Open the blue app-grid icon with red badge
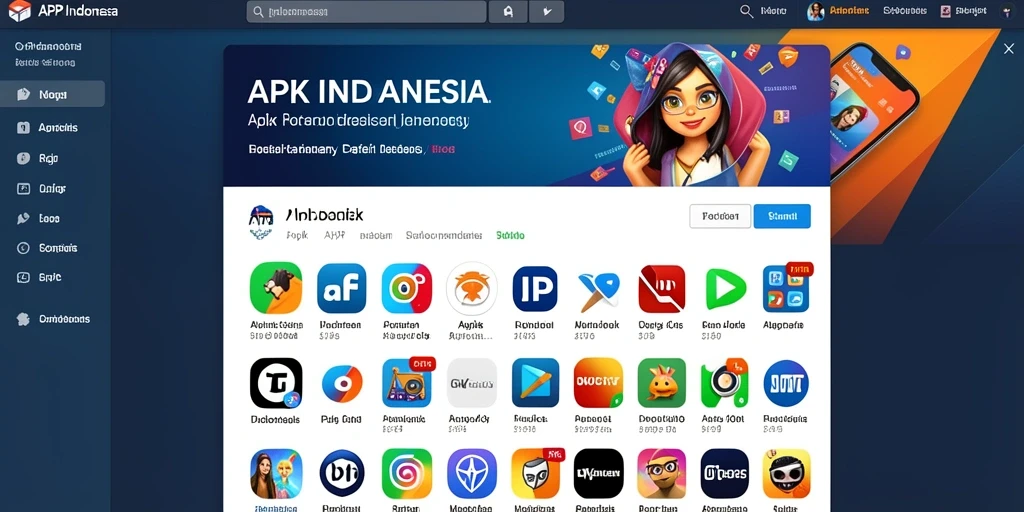Screen dimensions: 1024x512 pyautogui.click(x=786, y=288)
